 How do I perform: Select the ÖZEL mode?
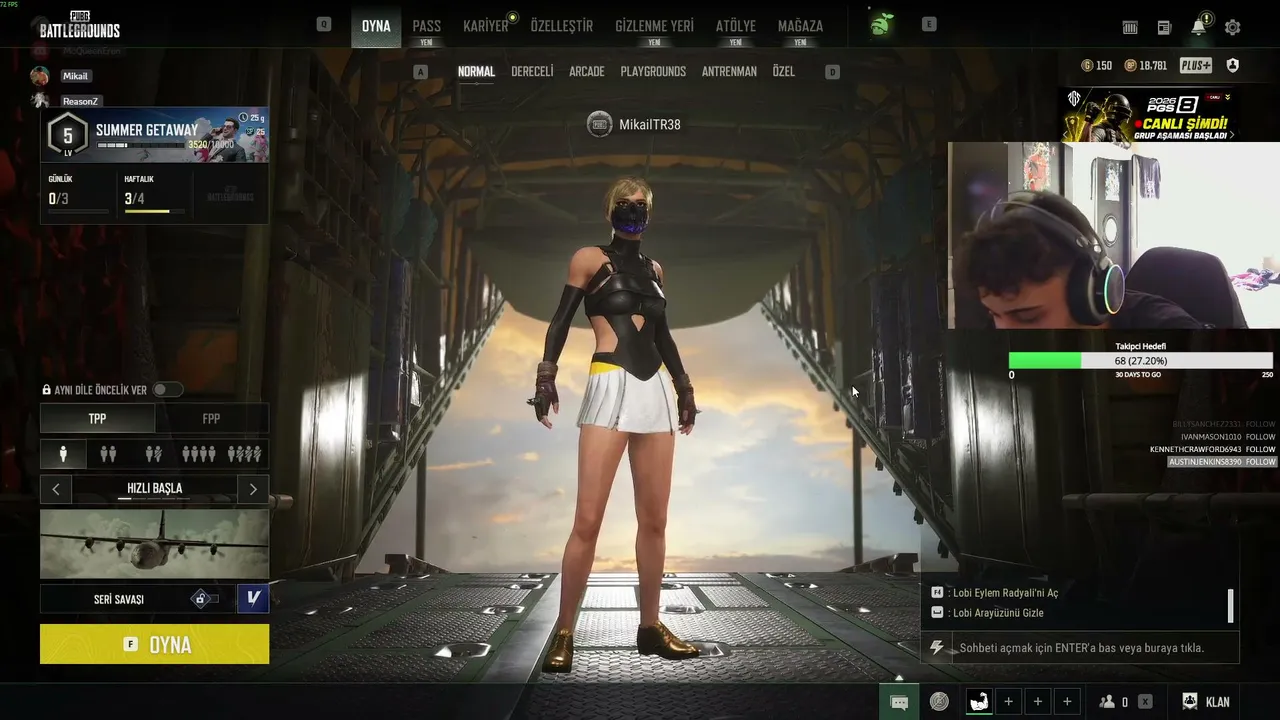pyautogui.click(x=784, y=72)
